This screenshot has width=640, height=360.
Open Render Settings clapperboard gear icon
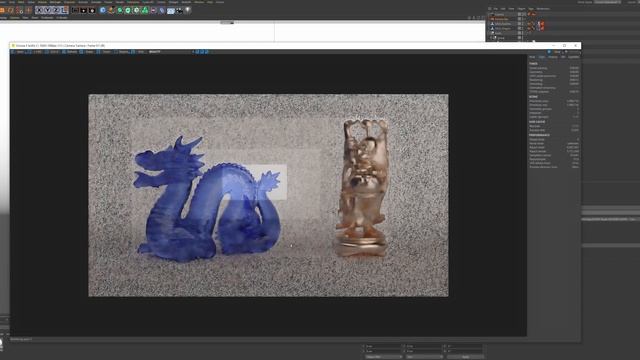pyautogui.click(x=92, y=10)
